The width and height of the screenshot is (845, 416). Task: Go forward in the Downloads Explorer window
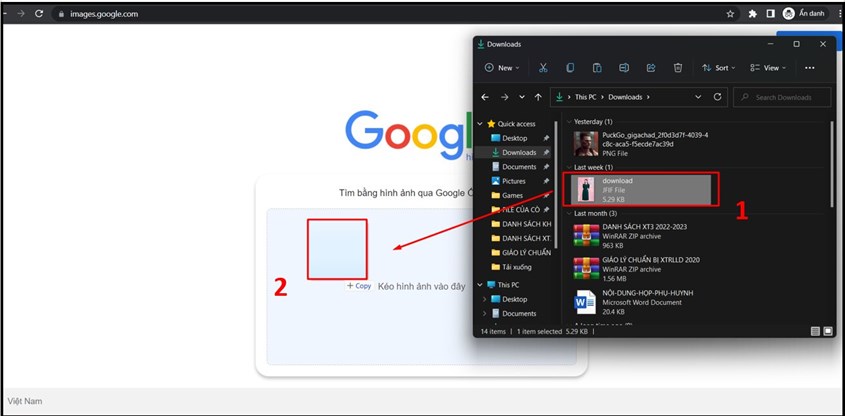504,97
